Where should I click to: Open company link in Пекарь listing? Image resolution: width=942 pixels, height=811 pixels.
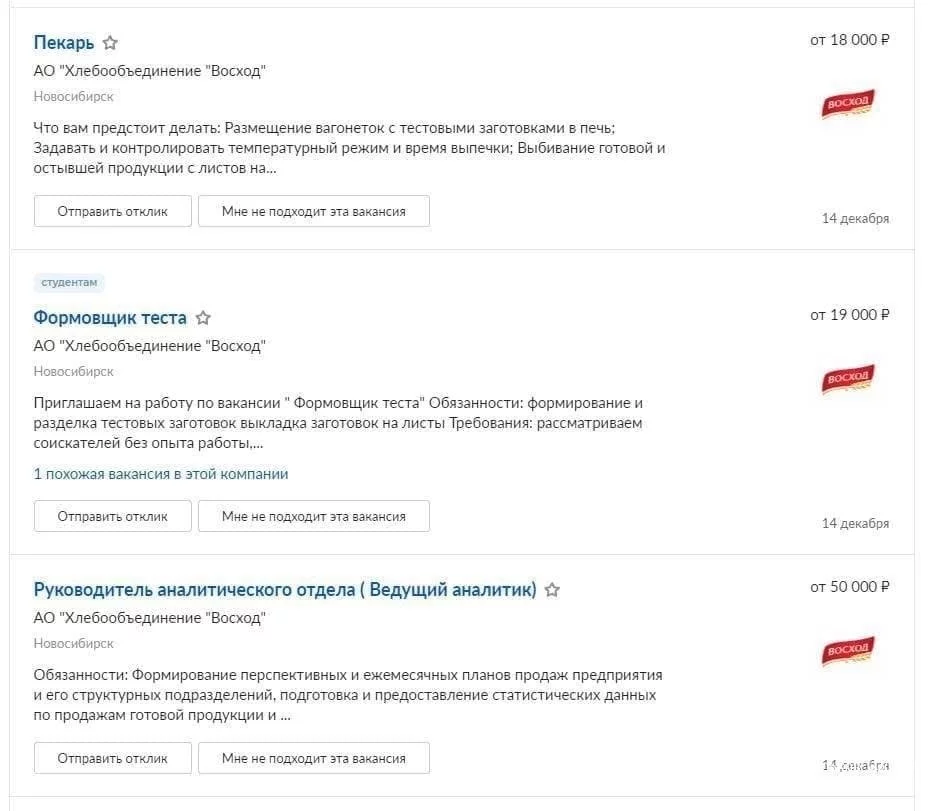click(x=150, y=71)
